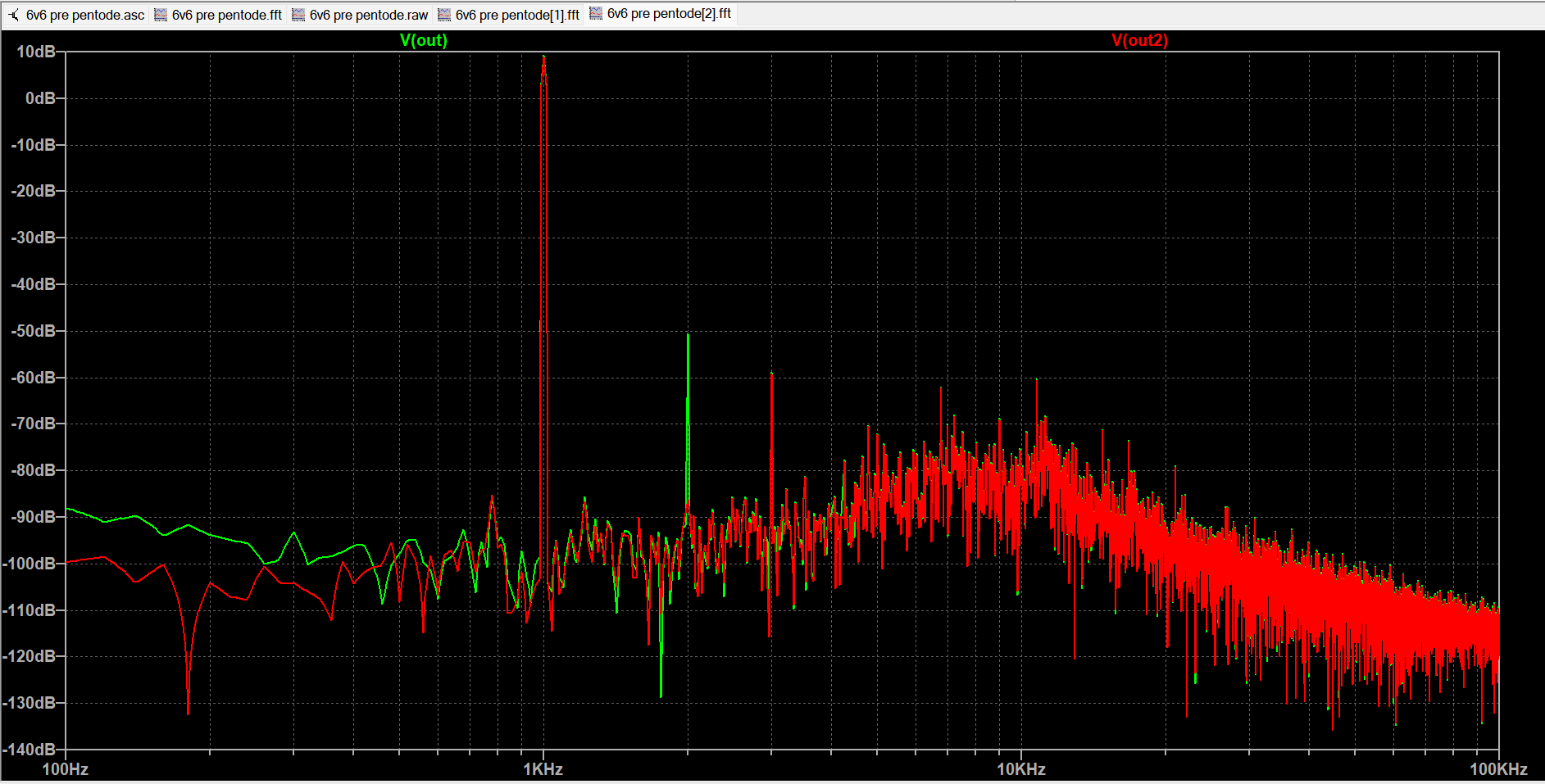This screenshot has height=784, width=1545.
Task: Click the -140dB axis label
Action: (x=30, y=750)
